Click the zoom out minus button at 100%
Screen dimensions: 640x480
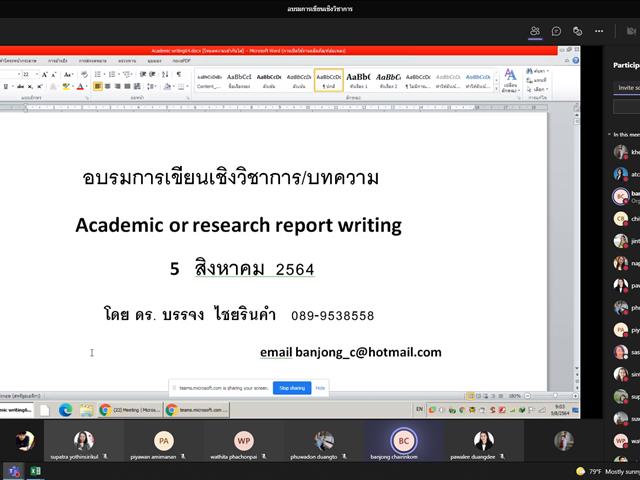click(x=527, y=396)
